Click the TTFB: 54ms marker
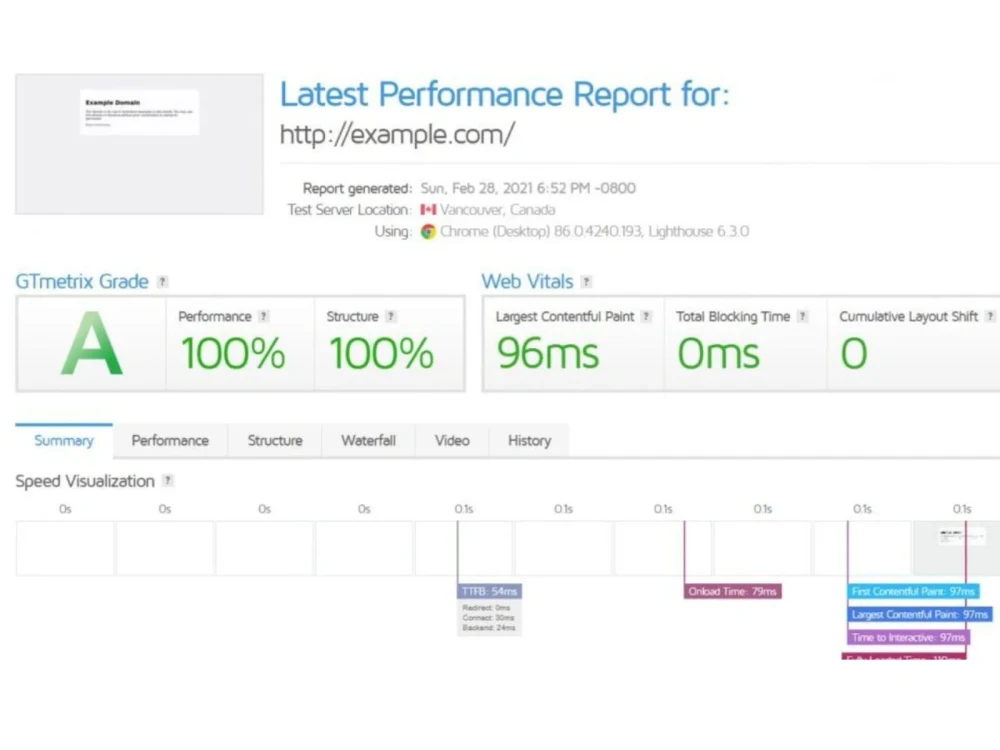Image resolution: width=1000 pixels, height=750 pixels. click(x=489, y=591)
